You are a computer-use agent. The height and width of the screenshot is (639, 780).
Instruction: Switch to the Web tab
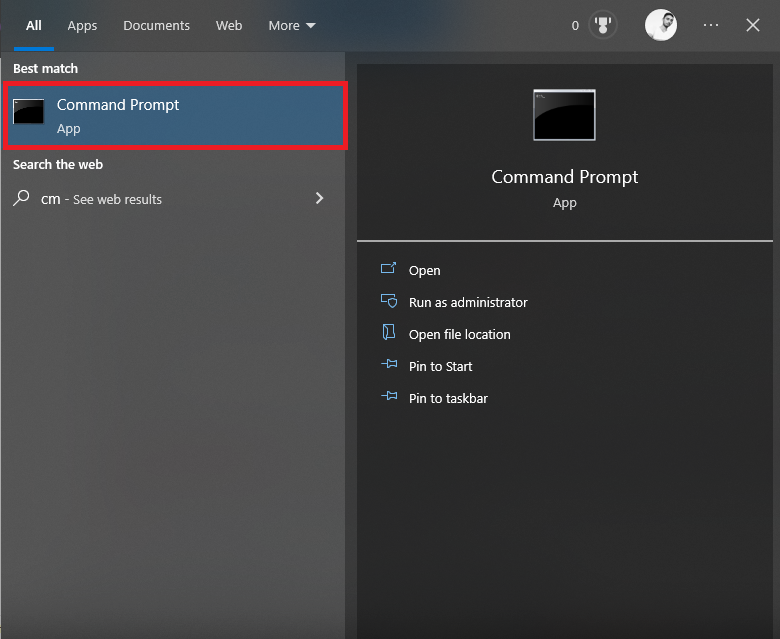[x=229, y=25]
